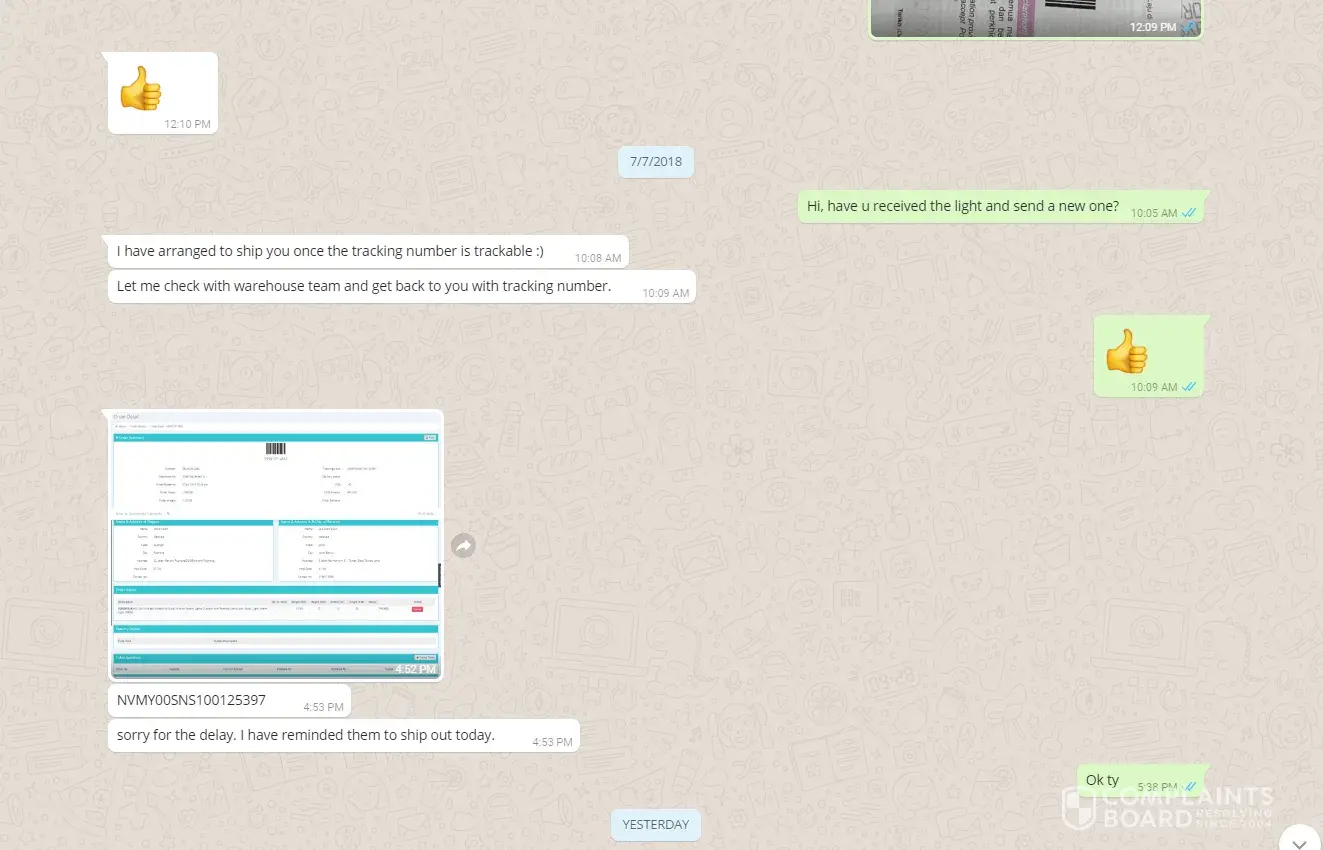Image resolution: width=1323 pixels, height=850 pixels.
Task: Click the 10:05 AM timestamp
Action: (x=1154, y=213)
